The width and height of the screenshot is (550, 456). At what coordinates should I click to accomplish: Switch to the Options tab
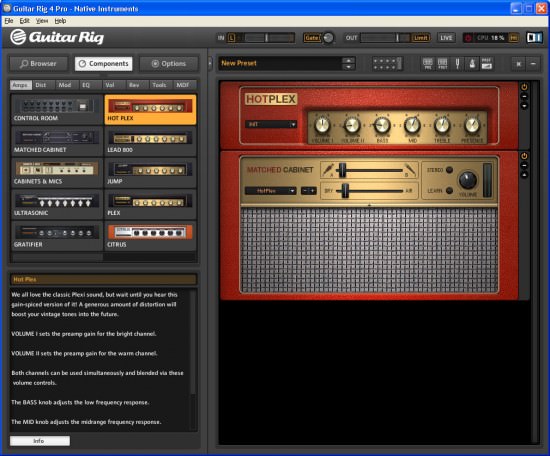tap(169, 64)
